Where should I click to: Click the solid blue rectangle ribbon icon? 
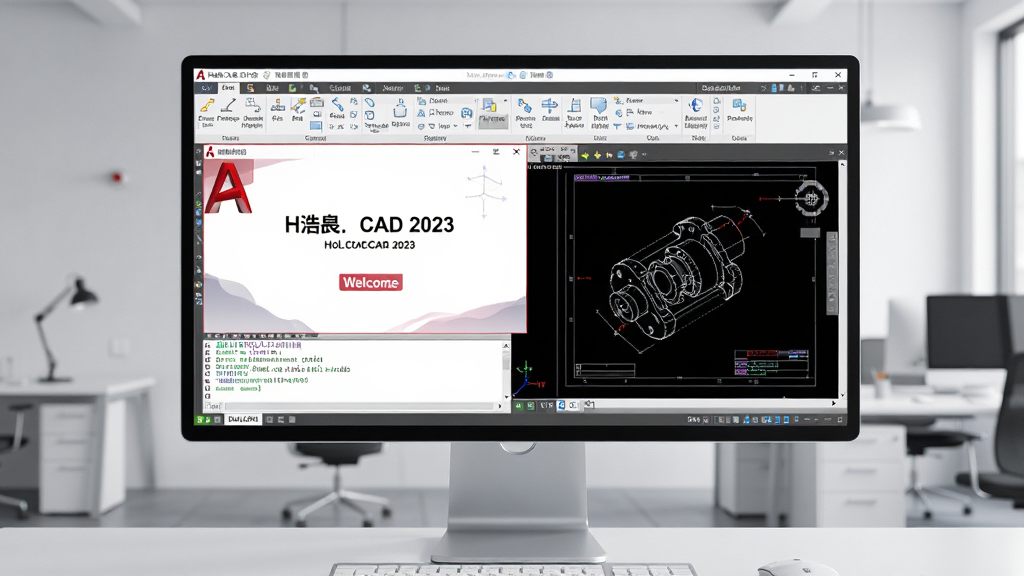pos(316,126)
